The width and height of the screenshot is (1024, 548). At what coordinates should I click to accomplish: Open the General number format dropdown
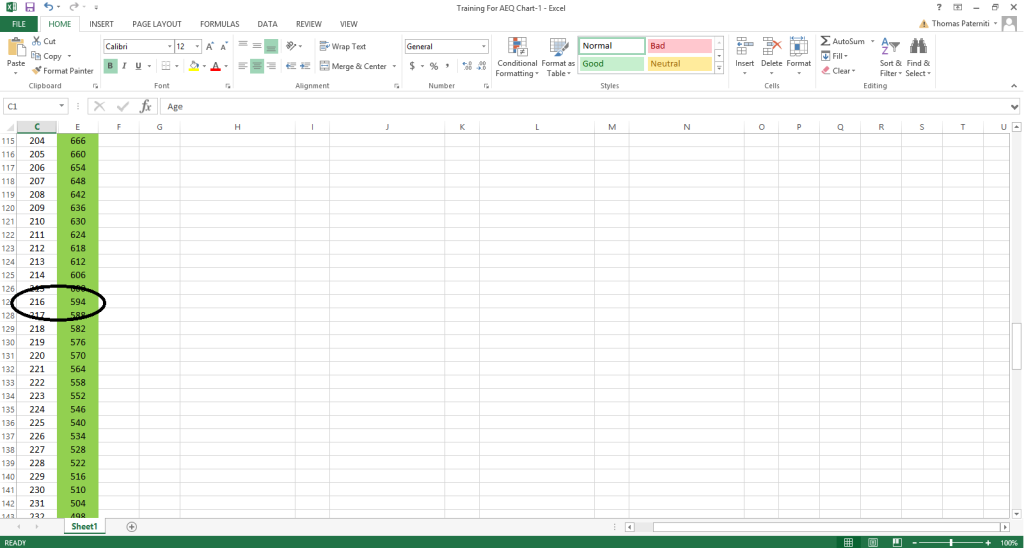(484, 46)
